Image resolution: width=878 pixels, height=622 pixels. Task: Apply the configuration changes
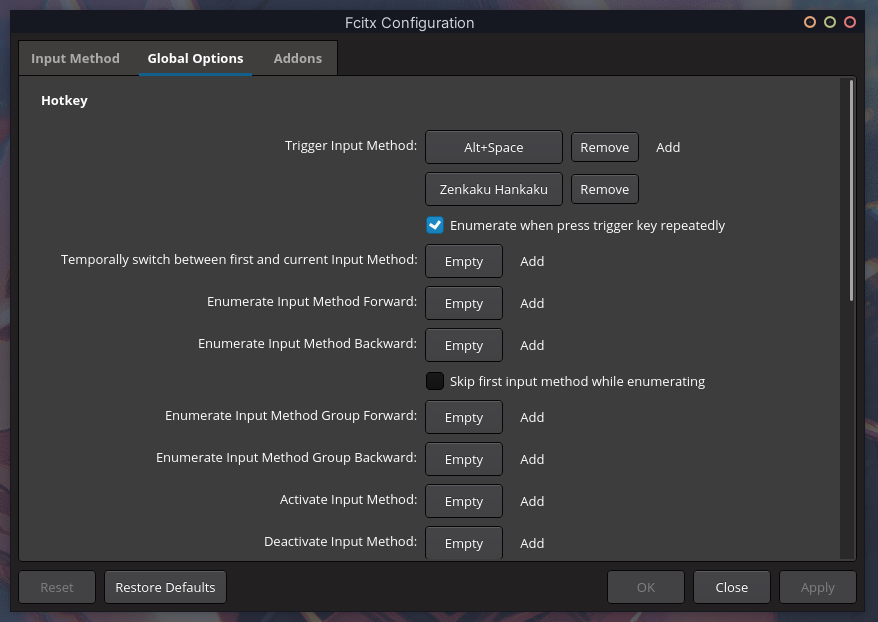(817, 587)
